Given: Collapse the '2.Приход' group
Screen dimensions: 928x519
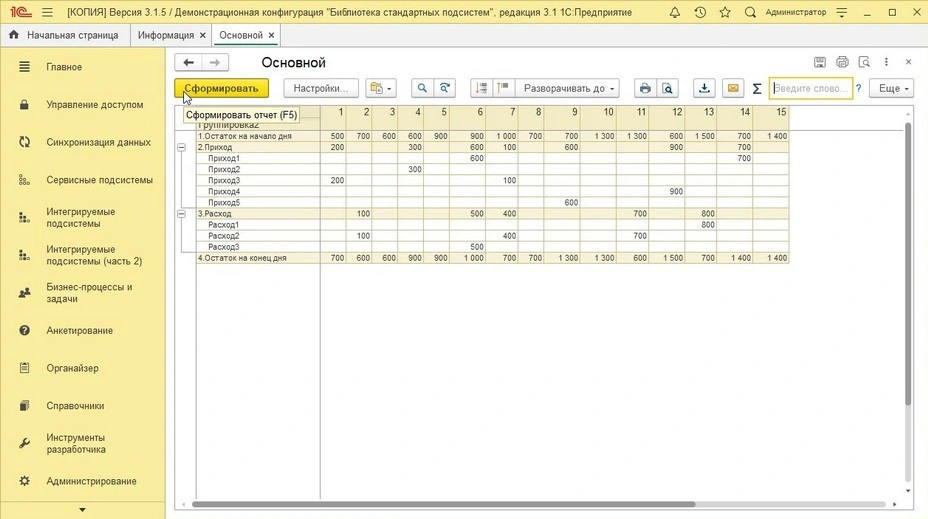Looking at the screenshot, I should coord(181,147).
